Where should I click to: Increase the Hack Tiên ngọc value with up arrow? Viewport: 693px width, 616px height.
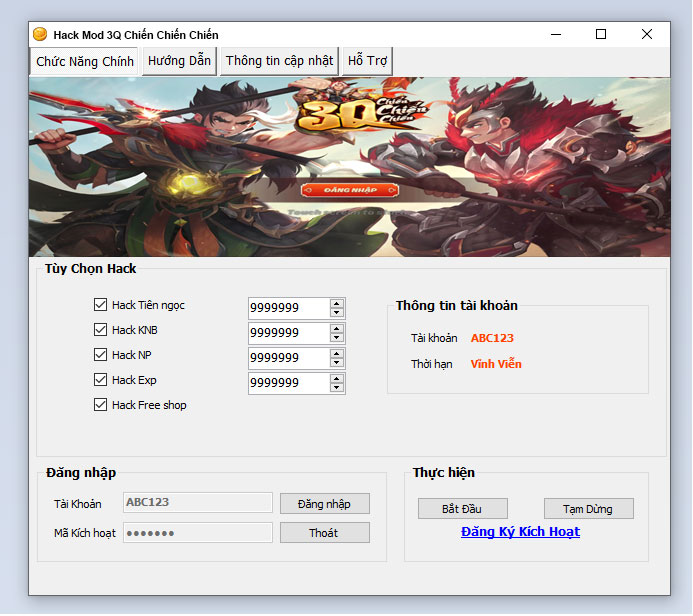(x=337, y=304)
